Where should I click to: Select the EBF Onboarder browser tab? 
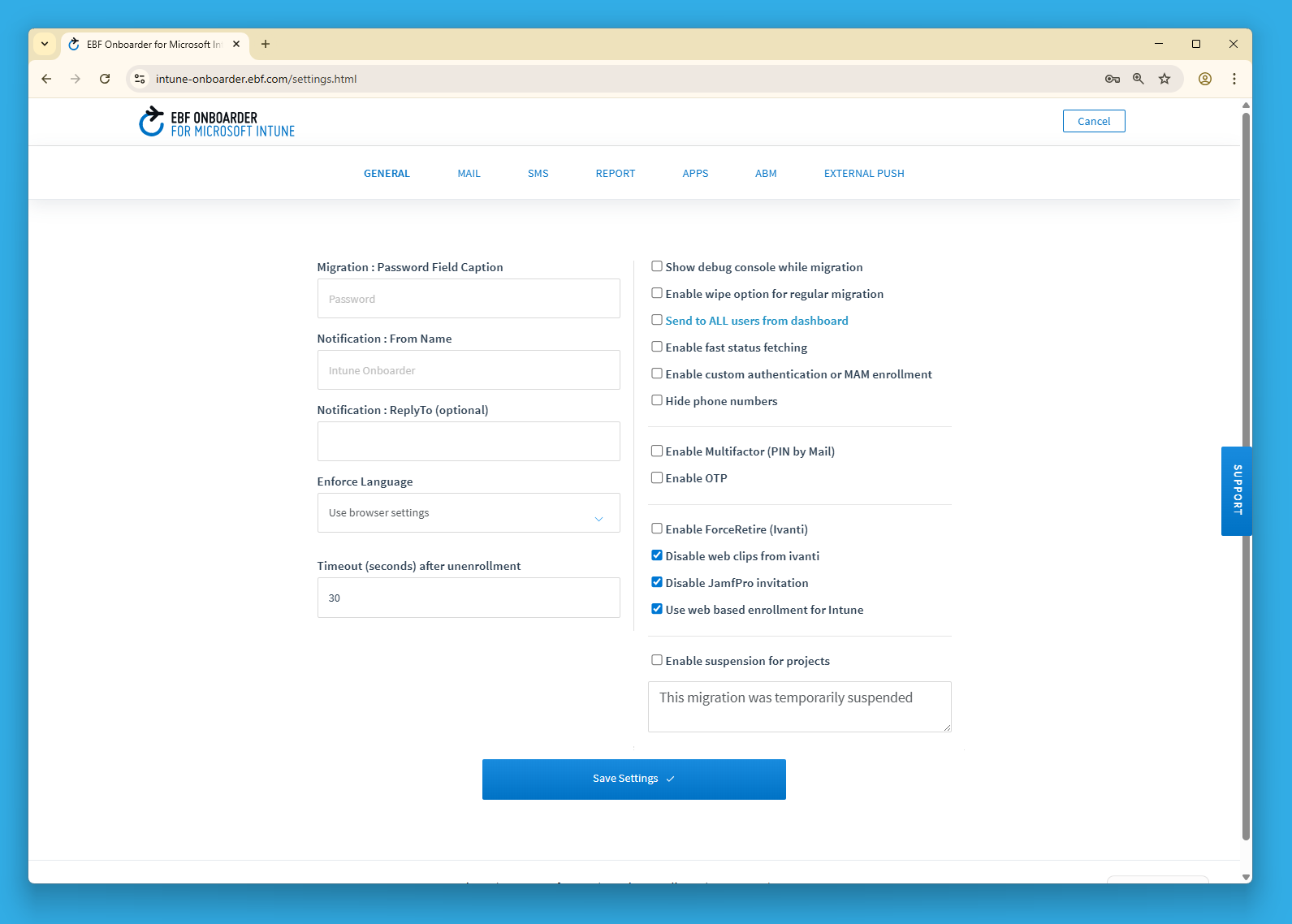coord(154,44)
